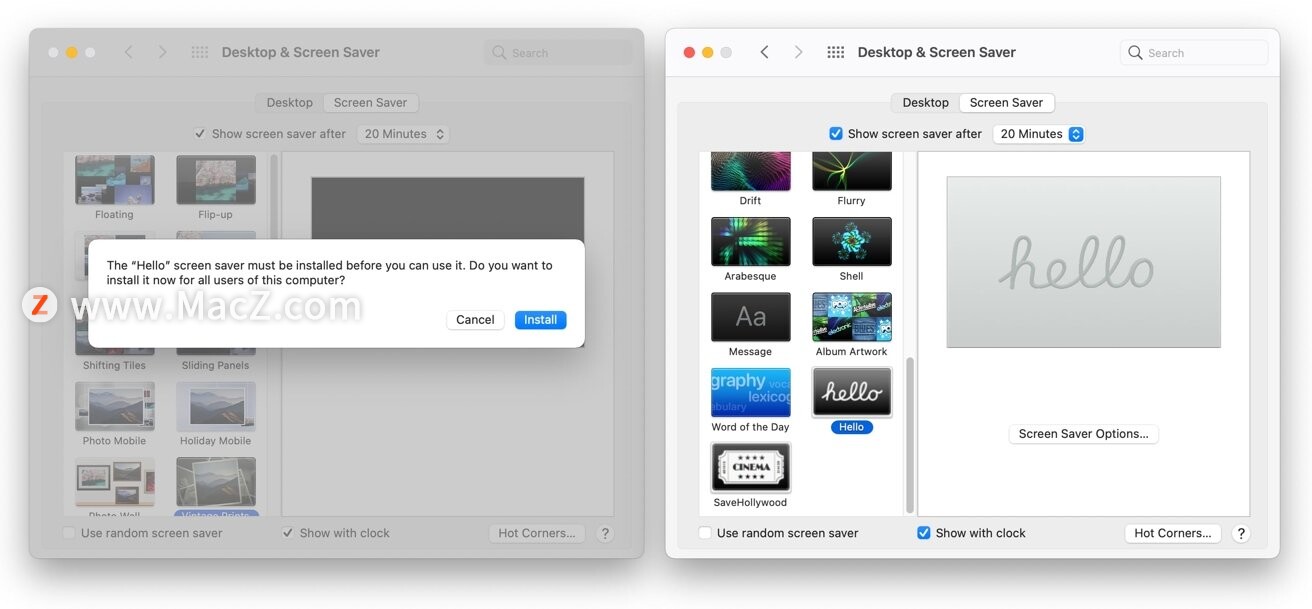
Task: Select the Drift screen saver thumbnail
Action: point(750,171)
